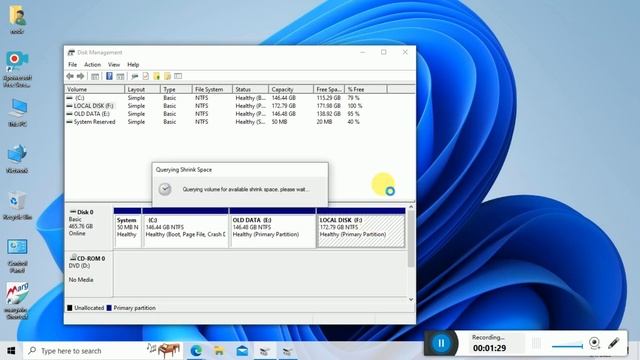This screenshot has width=640, height=360.
Task: Sort by the Layout column header
Action: [142, 89]
